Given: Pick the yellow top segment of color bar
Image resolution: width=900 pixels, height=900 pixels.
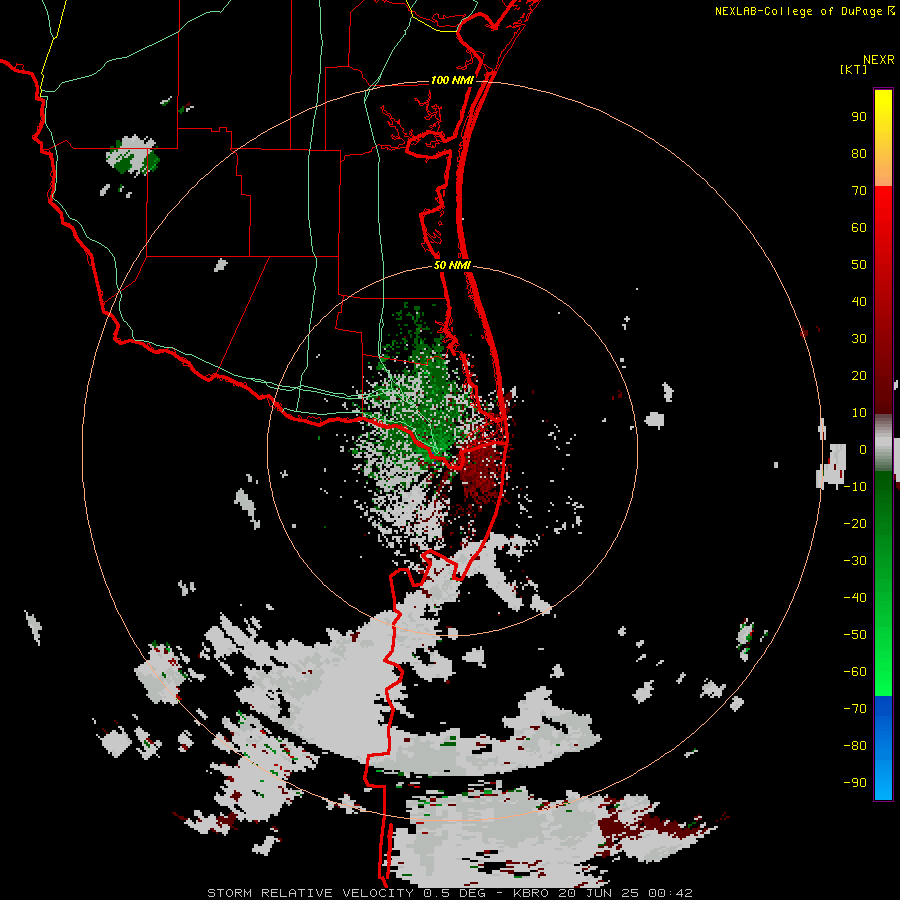Looking at the screenshot, I should point(883,138).
